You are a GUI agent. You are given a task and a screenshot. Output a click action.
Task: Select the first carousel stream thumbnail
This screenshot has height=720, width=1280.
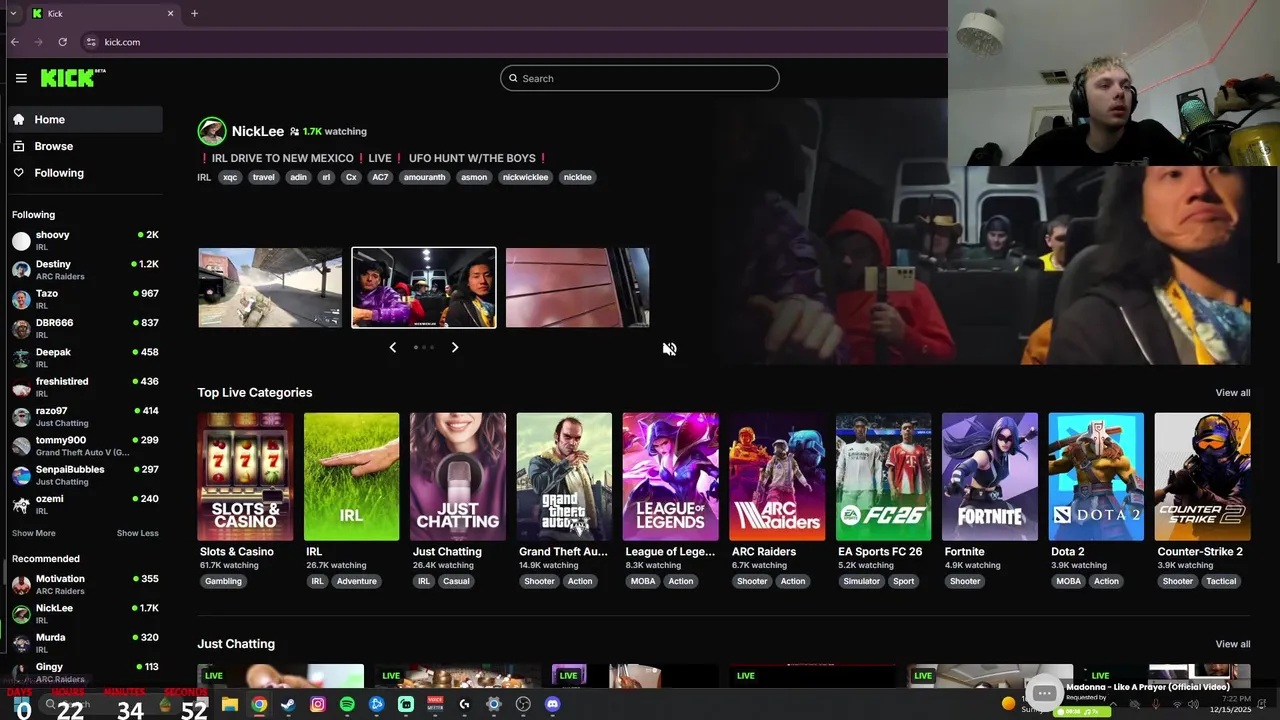[x=270, y=287]
